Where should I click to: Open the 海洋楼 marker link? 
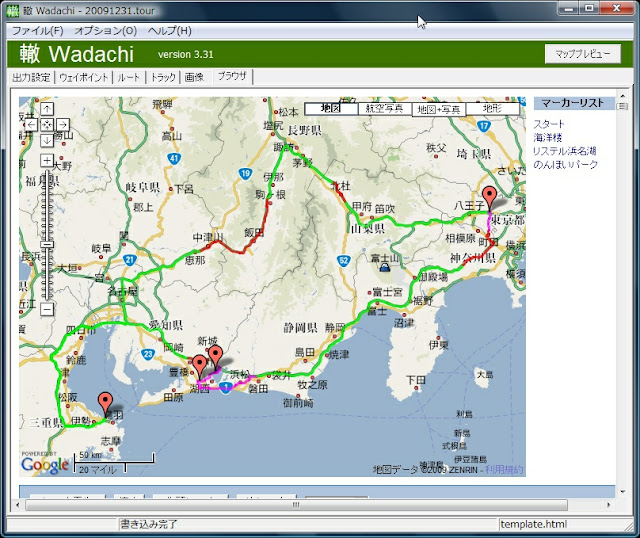coord(548,138)
